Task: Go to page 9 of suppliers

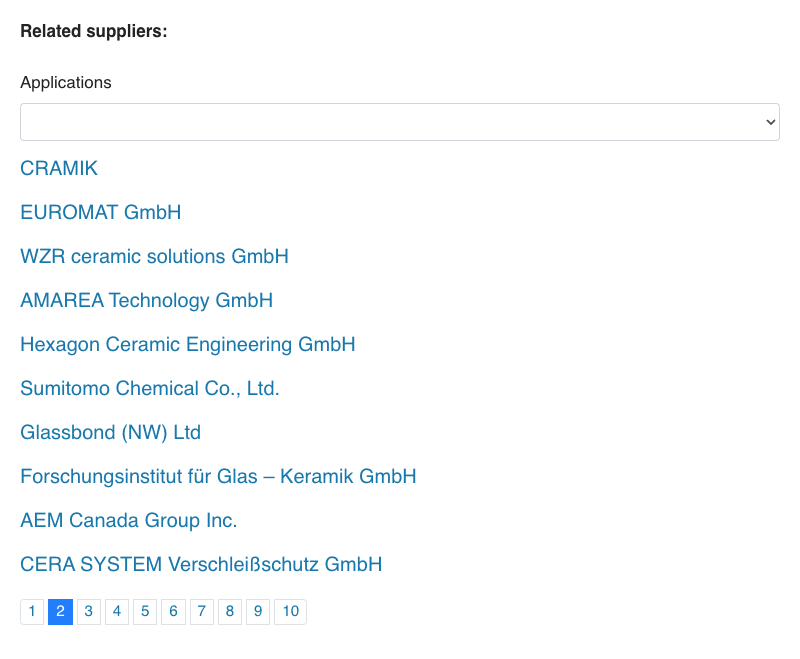Action: point(258,612)
